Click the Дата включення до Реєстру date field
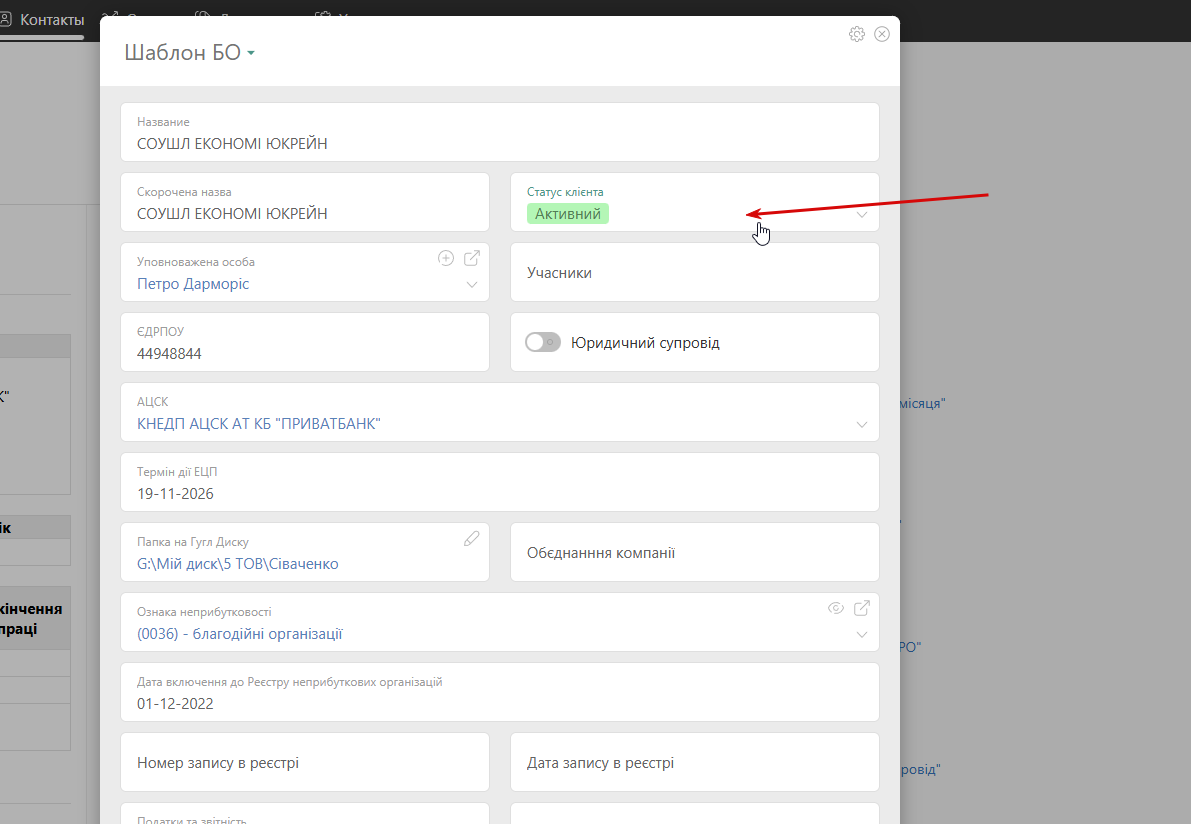The height and width of the screenshot is (824, 1191). [x=500, y=692]
